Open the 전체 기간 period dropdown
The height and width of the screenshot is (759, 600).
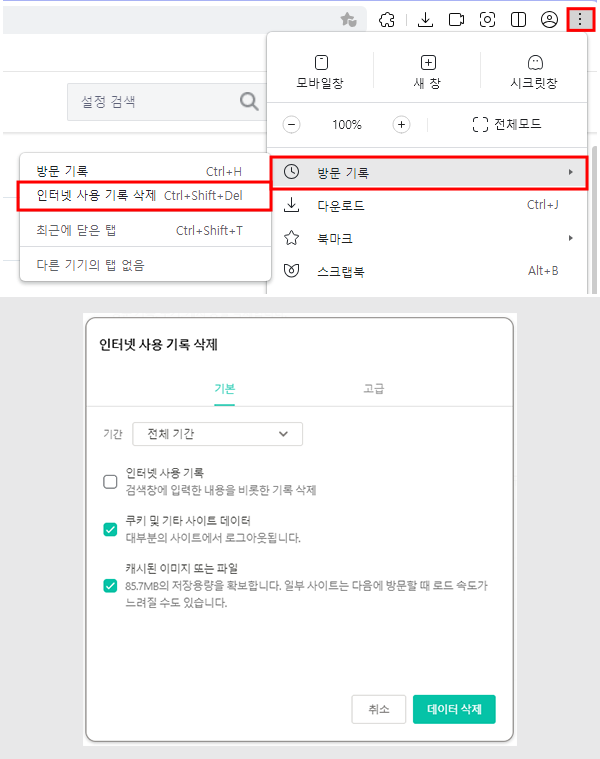217,434
